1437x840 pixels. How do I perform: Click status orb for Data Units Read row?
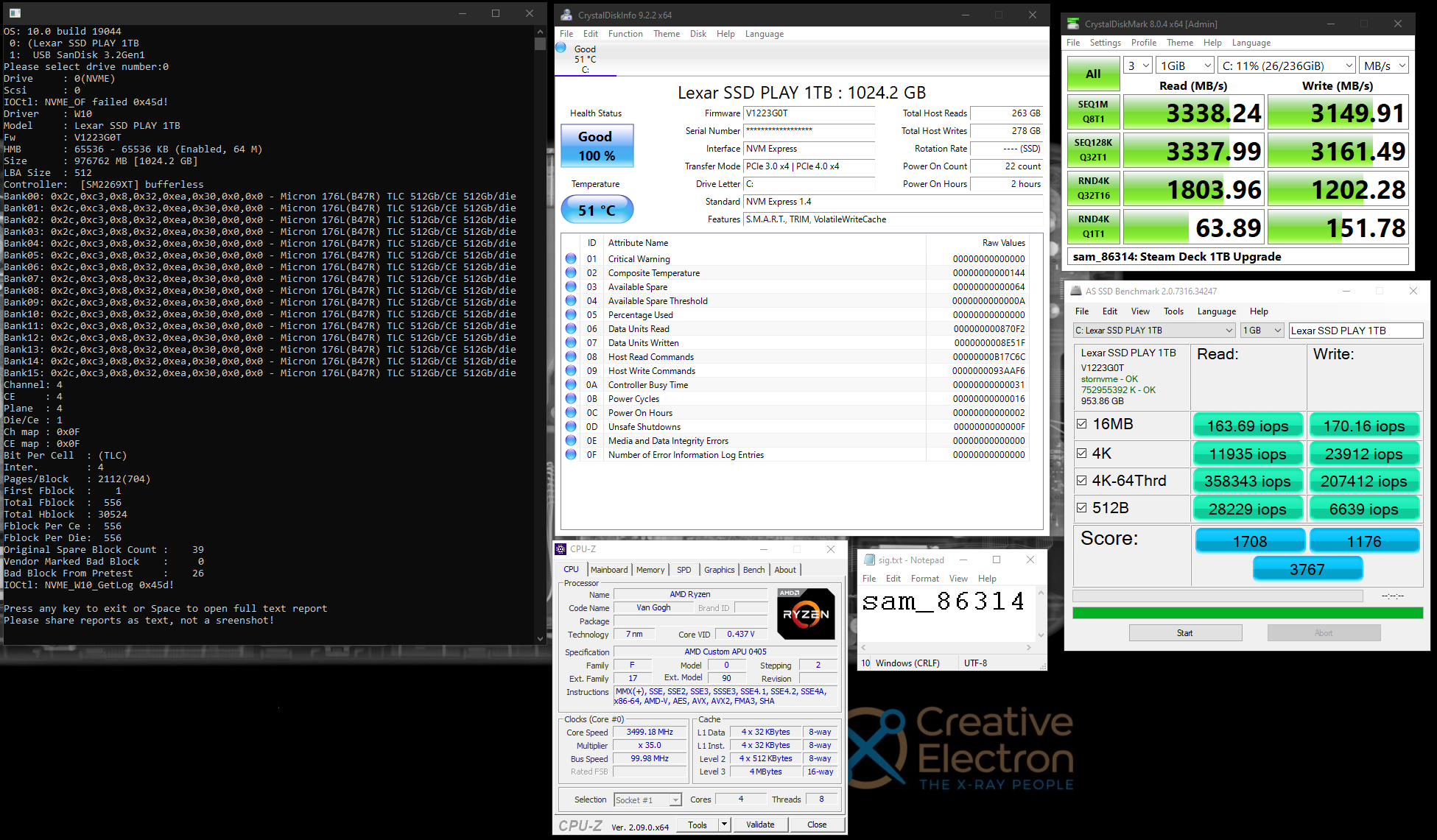(571, 328)
